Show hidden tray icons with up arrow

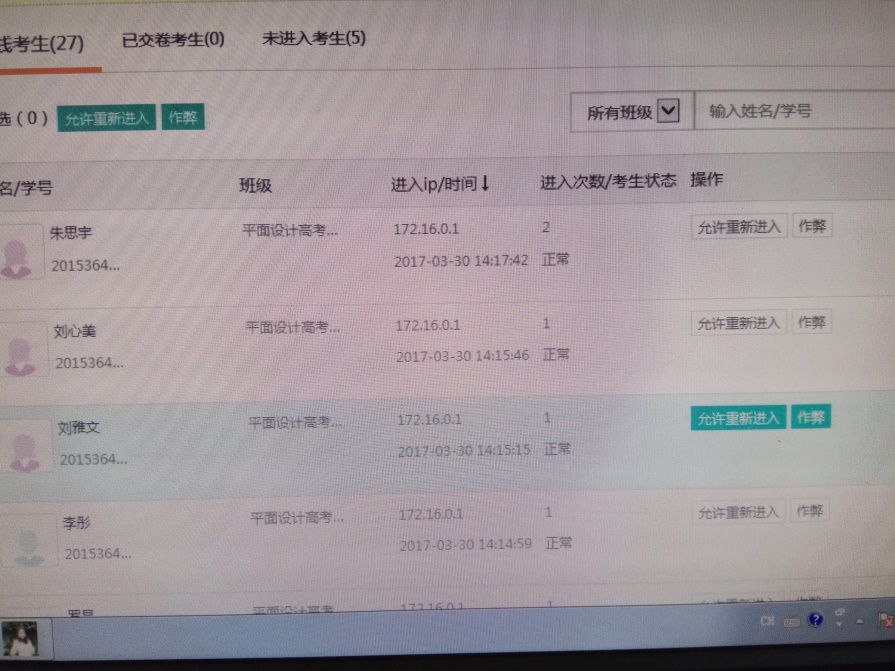(861, 622)
